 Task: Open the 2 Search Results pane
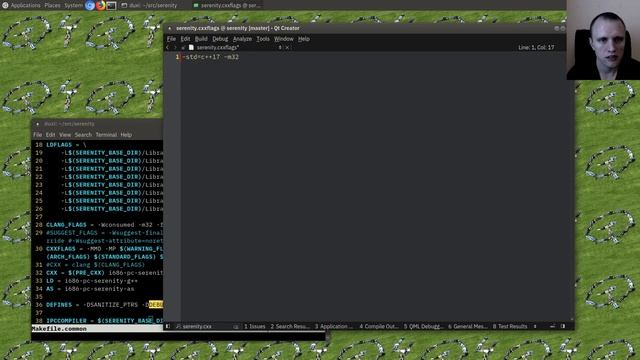[290, 326]
